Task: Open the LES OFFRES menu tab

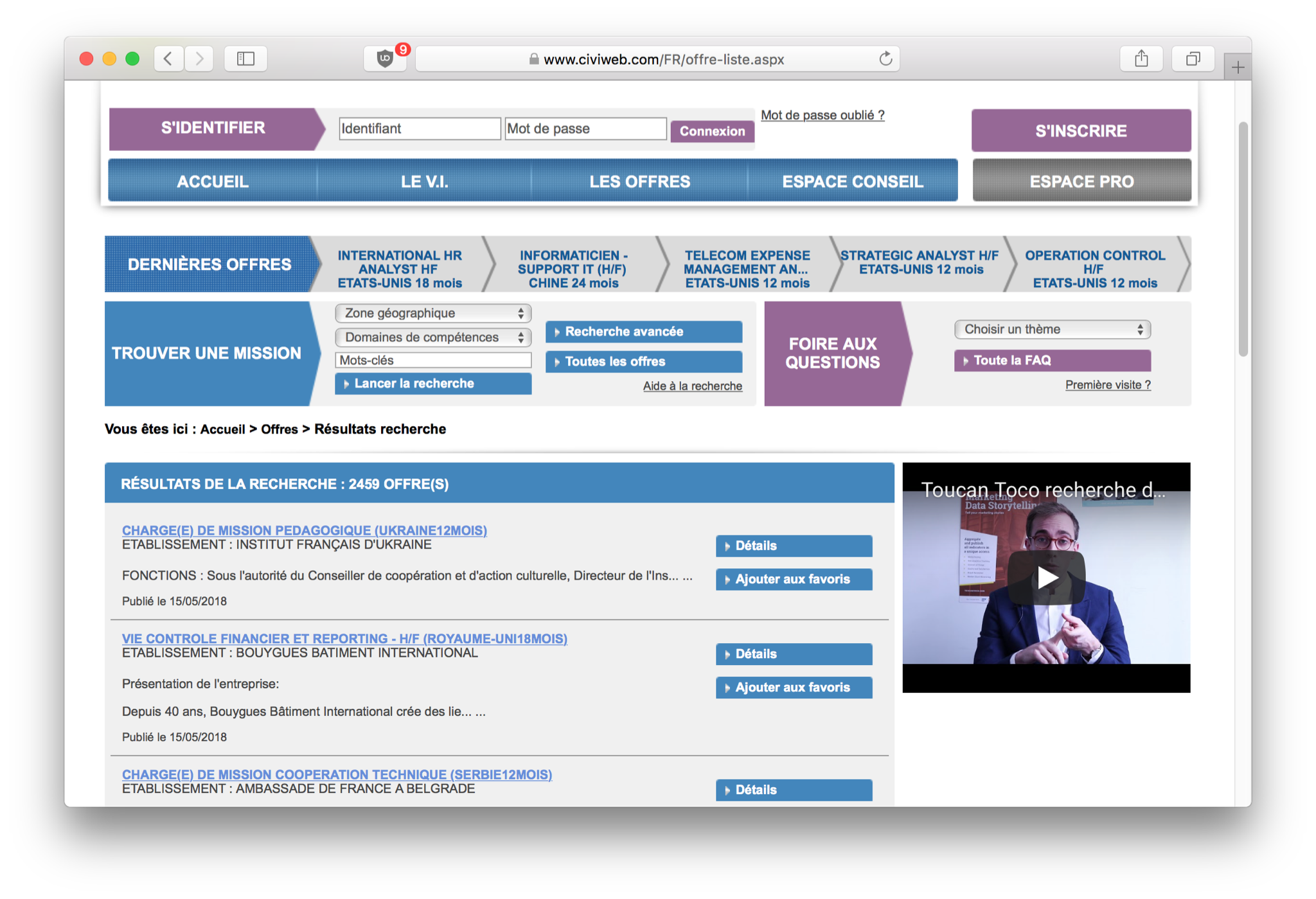Action: [x=639, y=181]
